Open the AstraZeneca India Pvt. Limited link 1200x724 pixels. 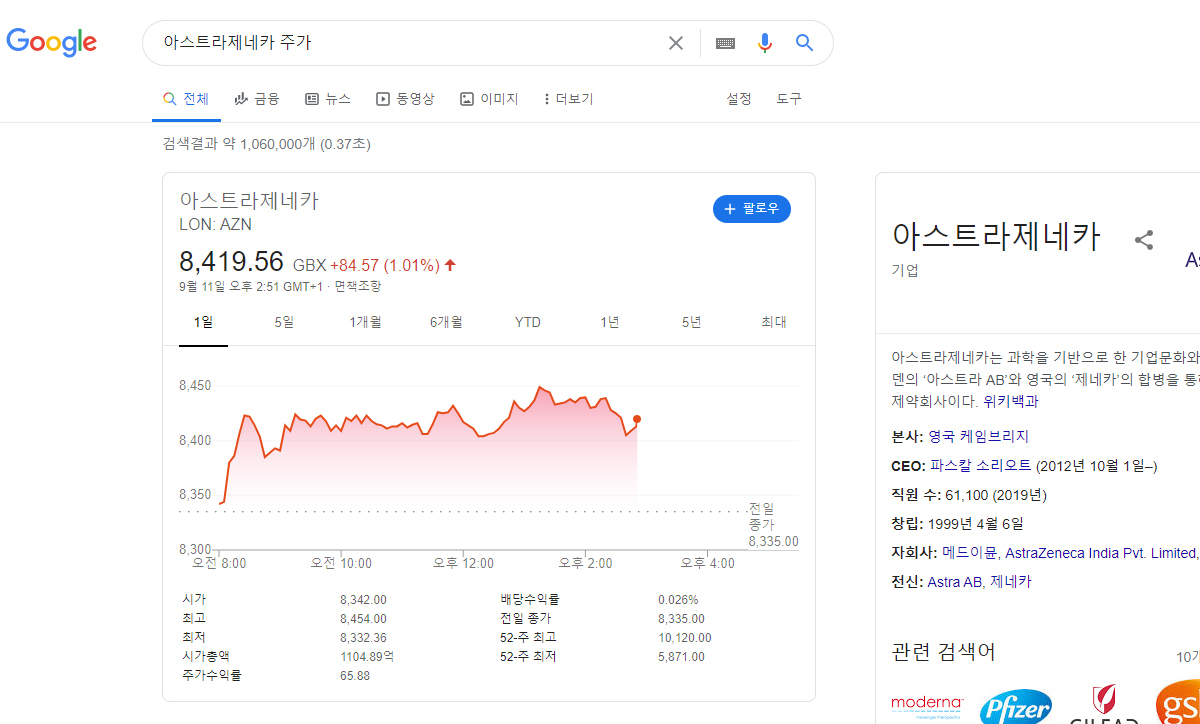click(1100, 553)
